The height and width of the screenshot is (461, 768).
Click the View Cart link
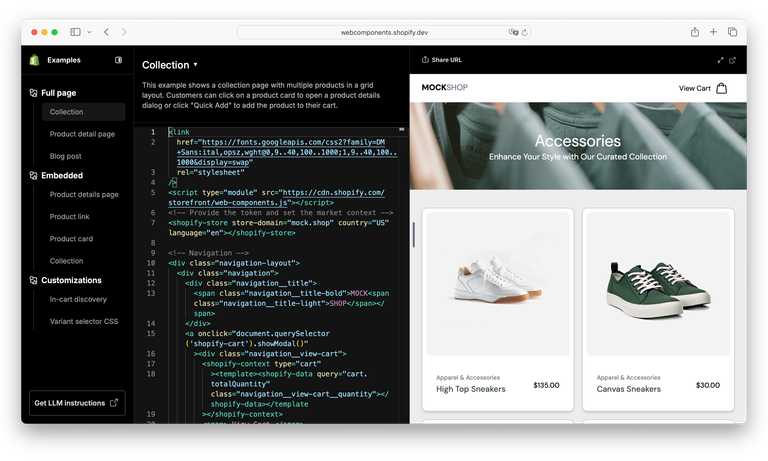click(695, 88)
